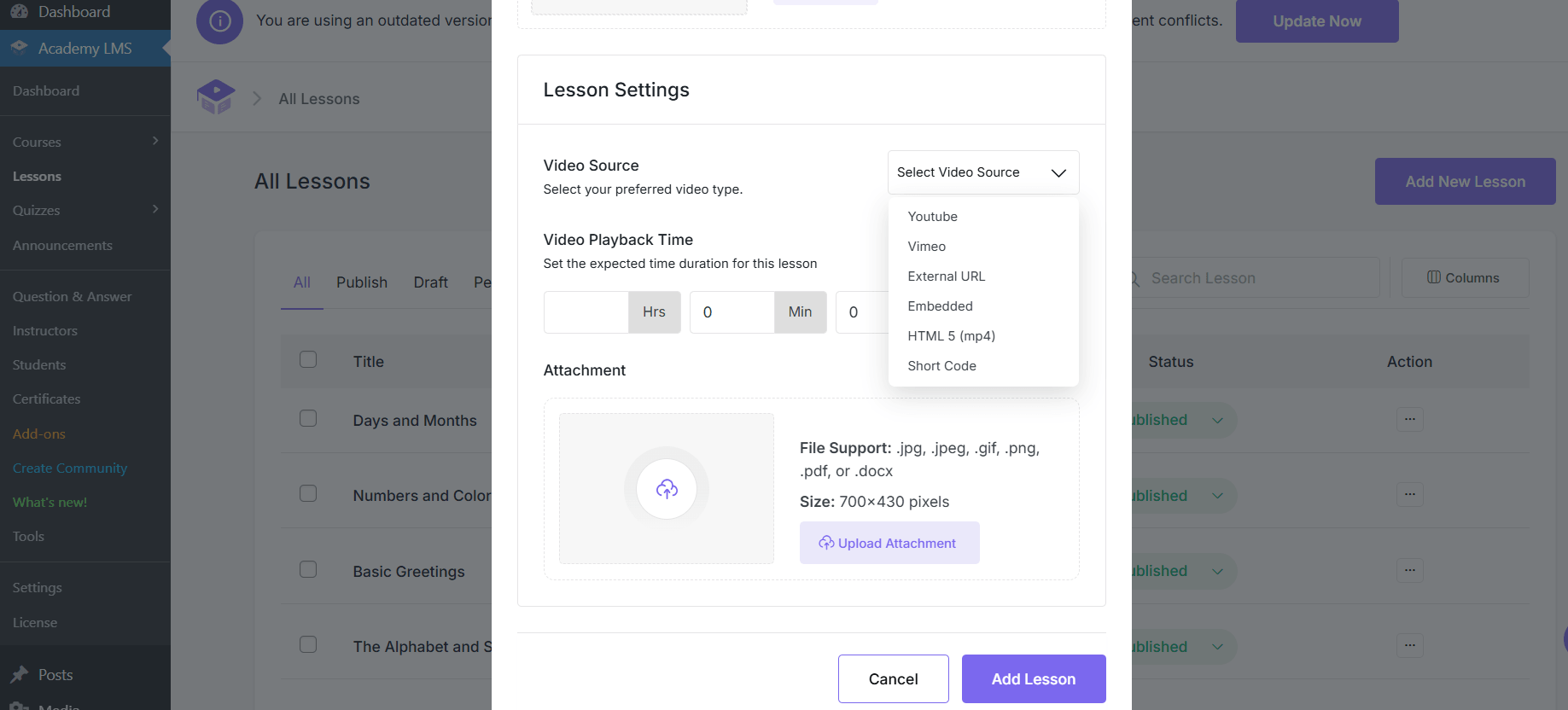Pick HTML 5 (mp4) video source
Image resolution: width=1568 pixels, height=710 pixels.
[983, 336]
